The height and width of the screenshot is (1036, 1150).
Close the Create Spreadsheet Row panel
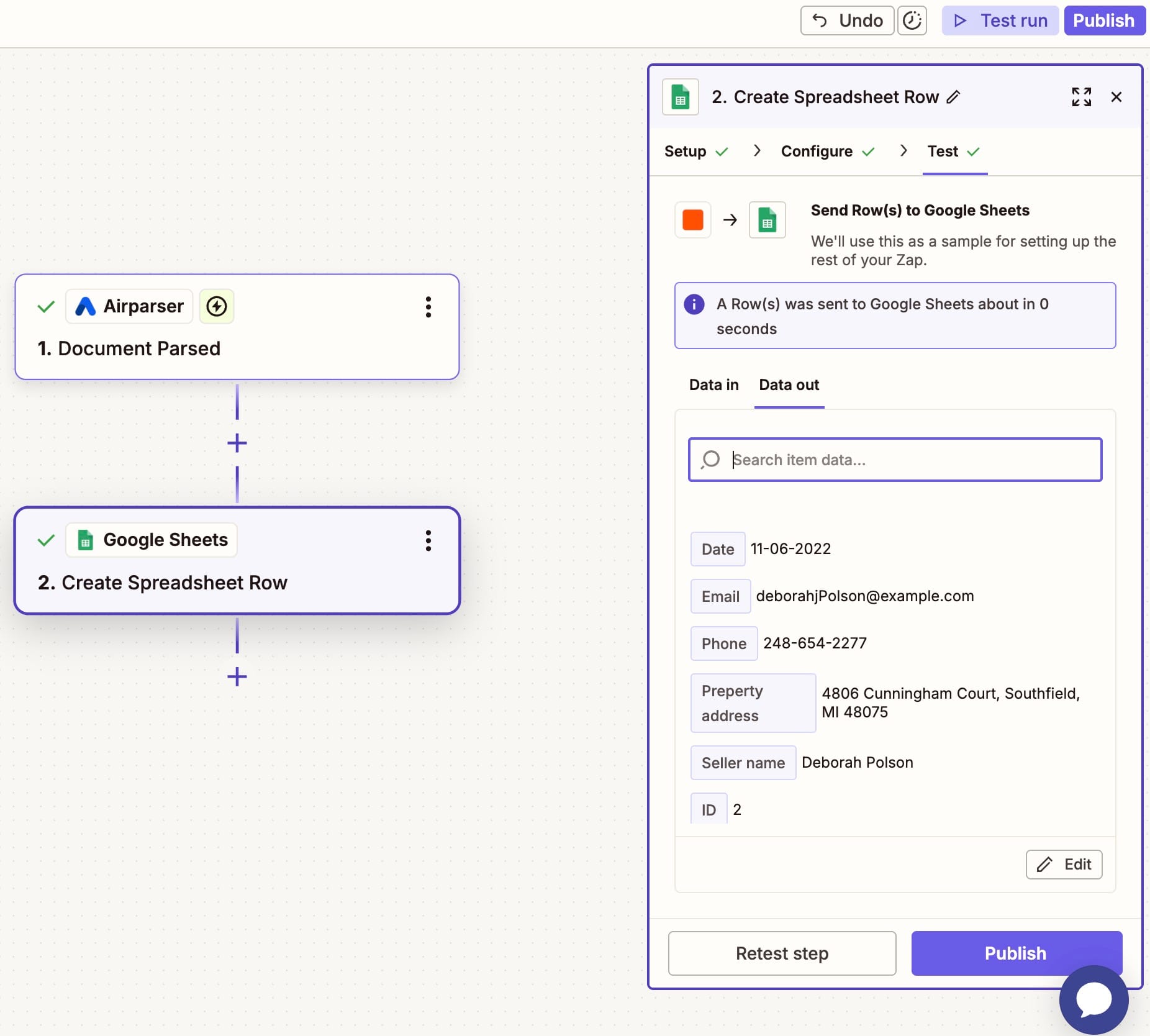(1116, 97)
